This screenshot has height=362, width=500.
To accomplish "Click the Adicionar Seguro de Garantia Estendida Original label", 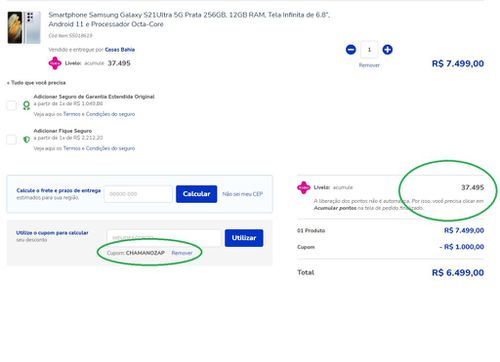I will (94, 97).
